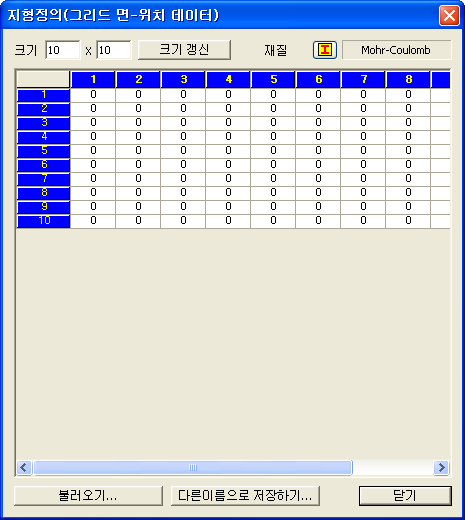Select row header 3
The height and width of the screenshot is (520, 465).
(44, 123)
